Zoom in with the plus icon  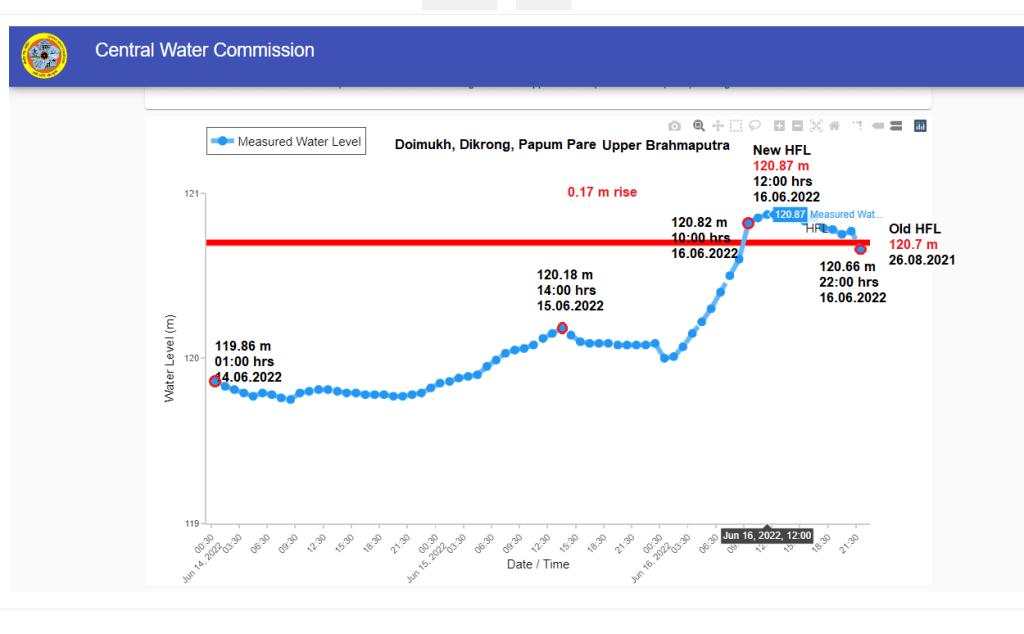click(x=779, y=126)
